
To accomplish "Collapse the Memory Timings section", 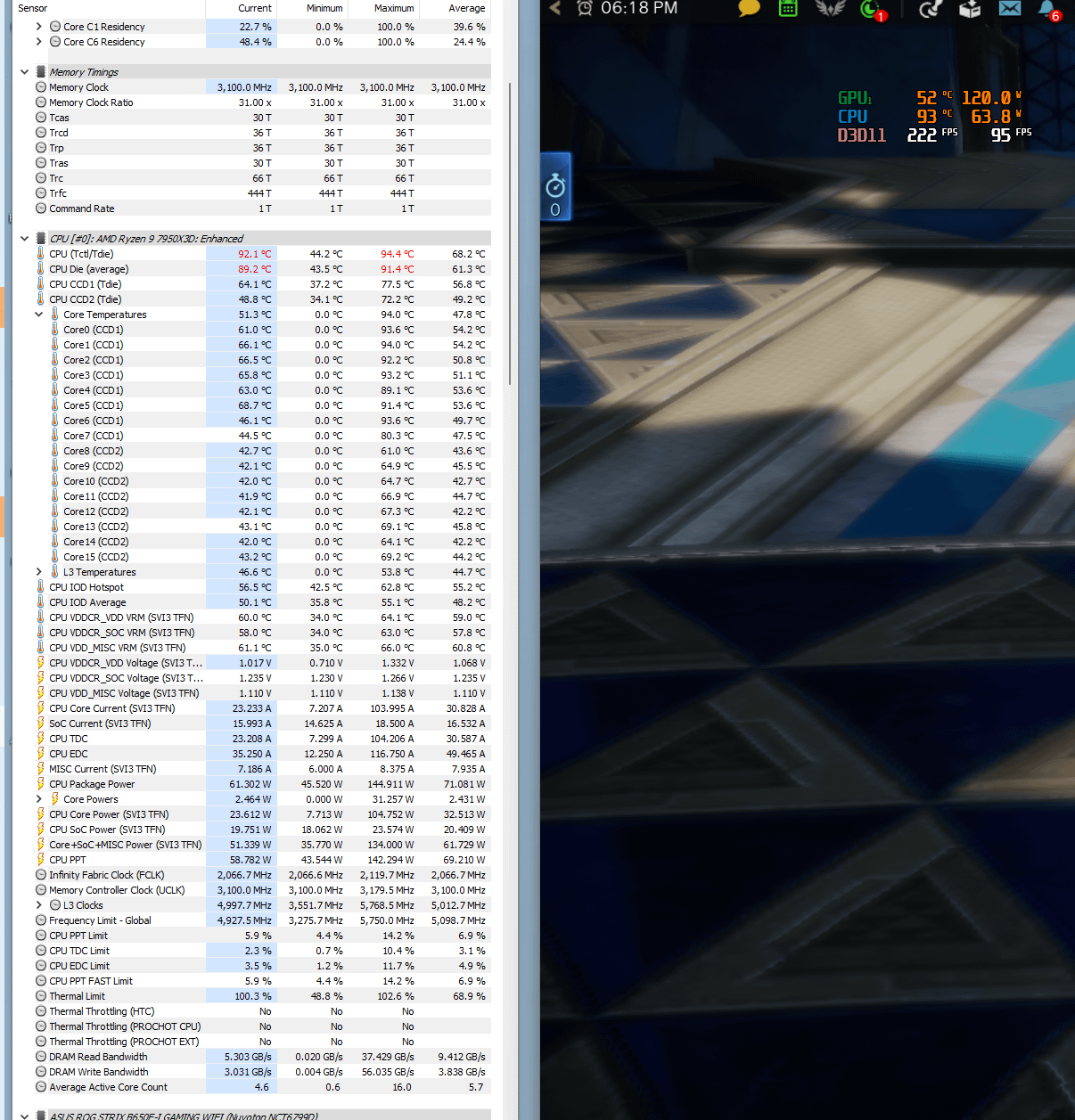I will [x=24, y=72].
